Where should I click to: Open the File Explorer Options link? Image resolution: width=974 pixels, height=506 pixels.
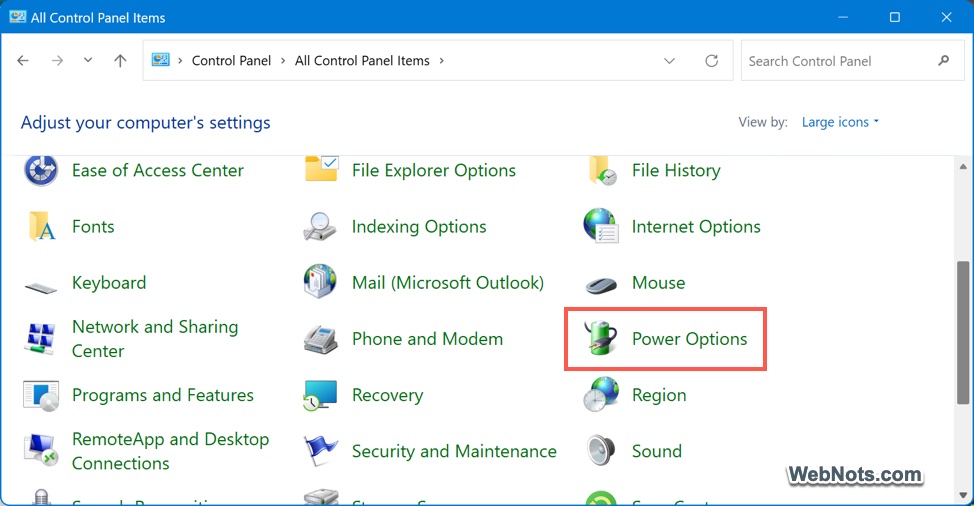[434, 170]
